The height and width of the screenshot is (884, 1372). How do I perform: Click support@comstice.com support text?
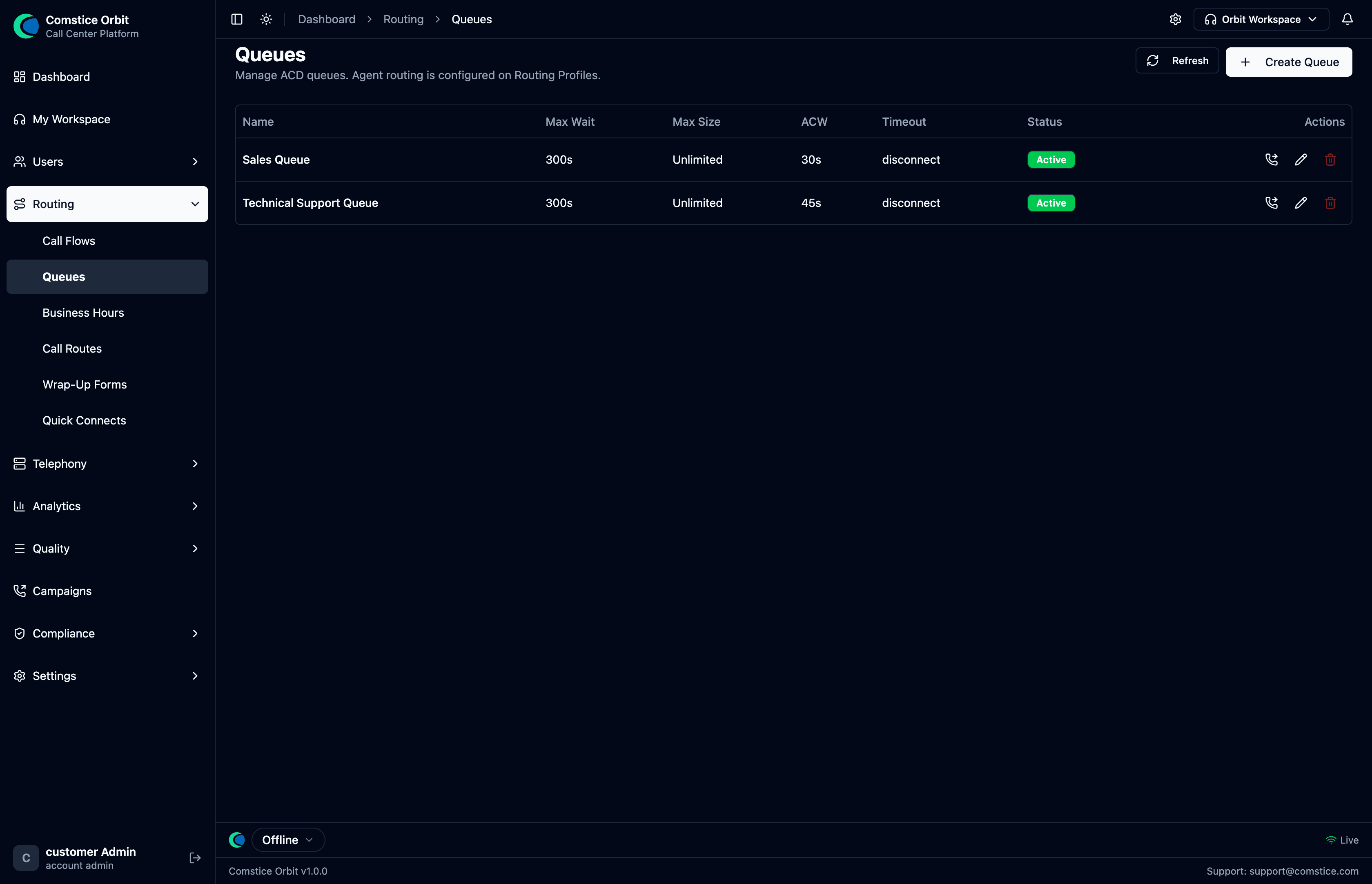coord(1304,871)
